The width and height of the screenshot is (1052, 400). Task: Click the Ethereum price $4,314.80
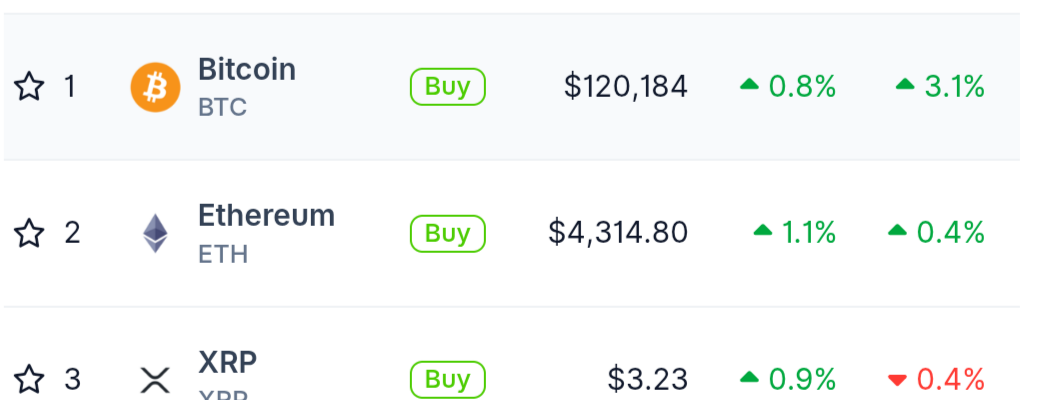pos(618,234)
